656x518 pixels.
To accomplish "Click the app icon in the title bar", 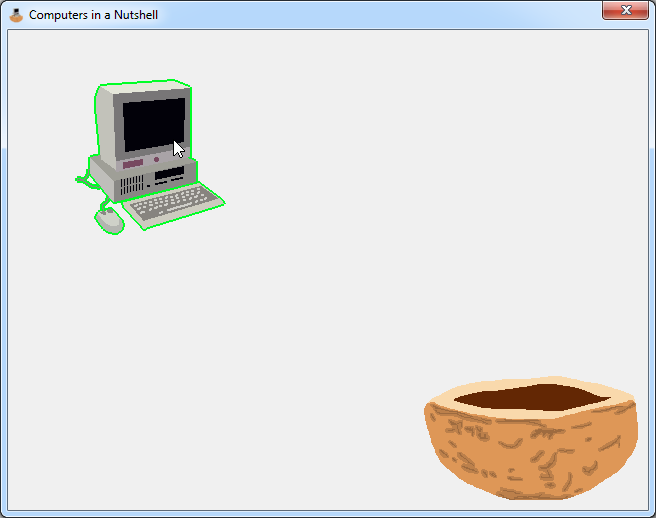I will pyautogui.click(x=16, y=15).
